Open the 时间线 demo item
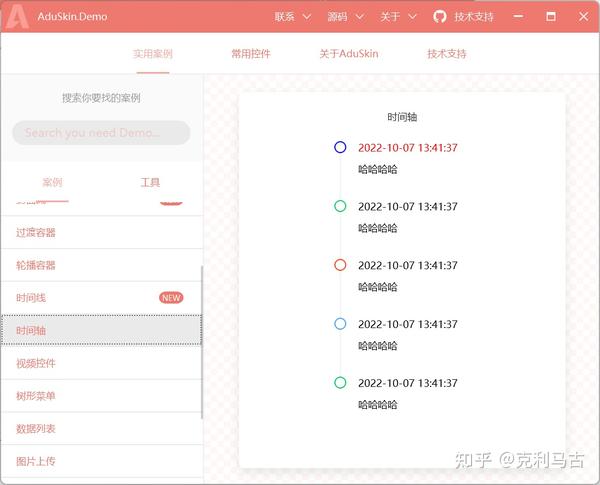This screenshot has height=485, width=600. click(102, 298)
